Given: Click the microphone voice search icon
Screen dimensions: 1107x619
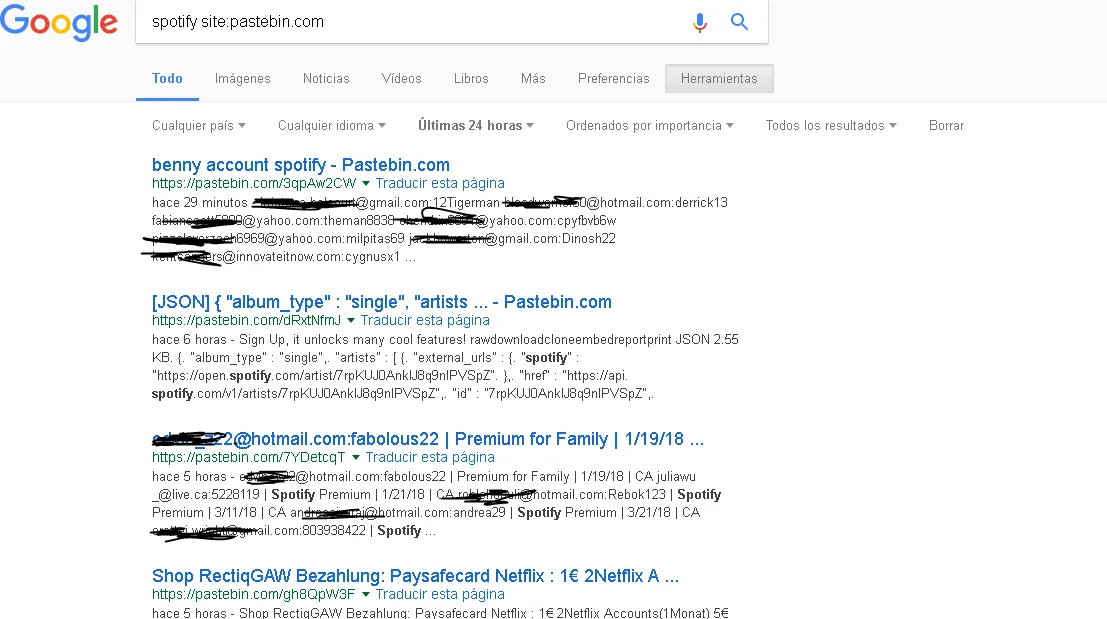Looking at the screenshot, I should tap(700, 22).
